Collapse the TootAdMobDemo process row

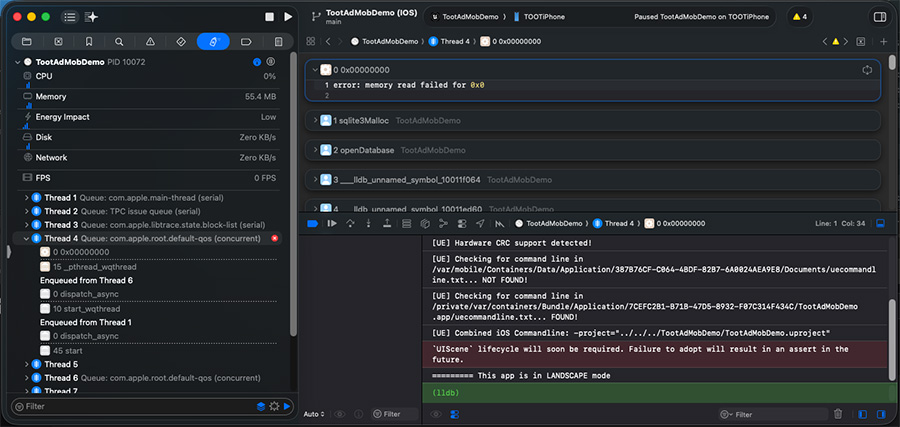[17, 62]
